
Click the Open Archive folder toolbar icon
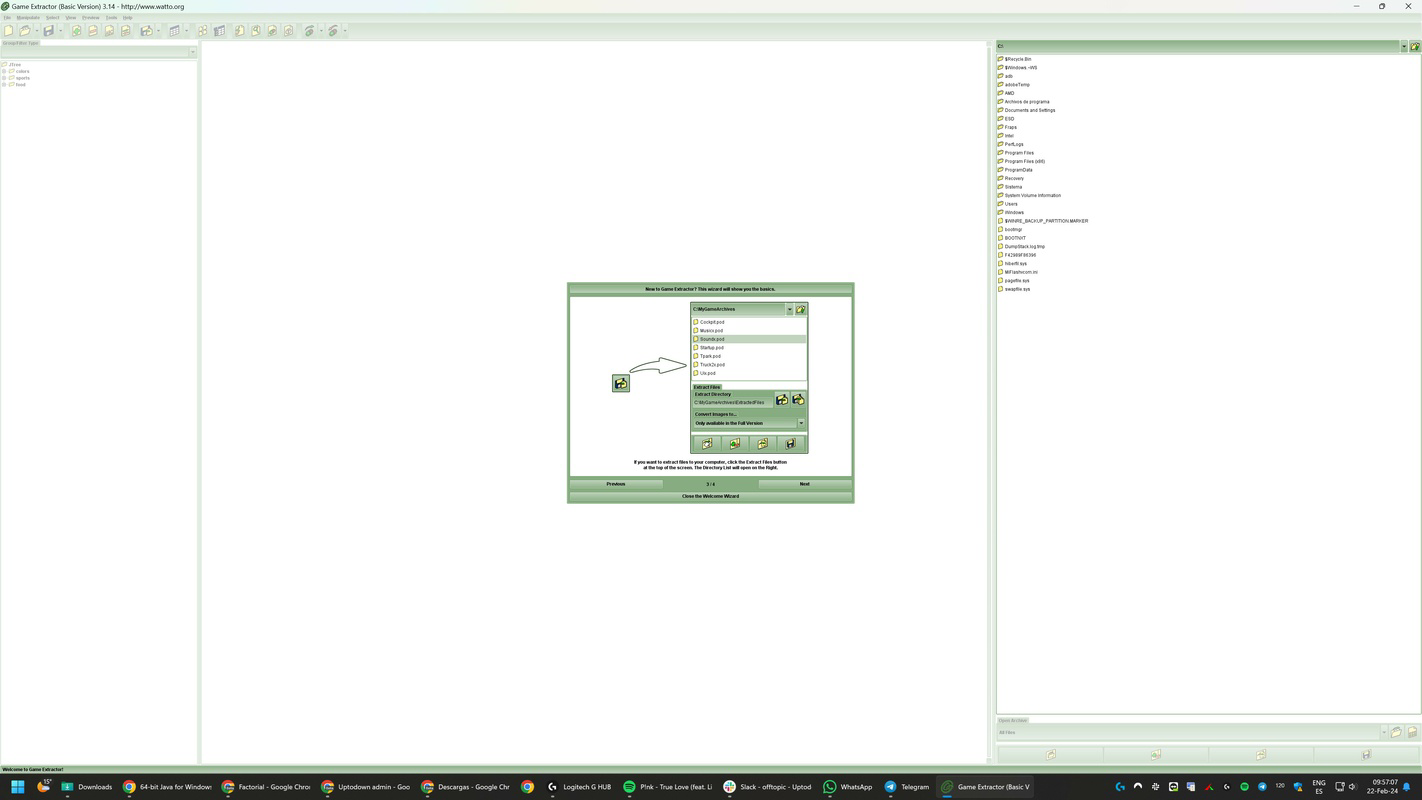click(25, 31)
